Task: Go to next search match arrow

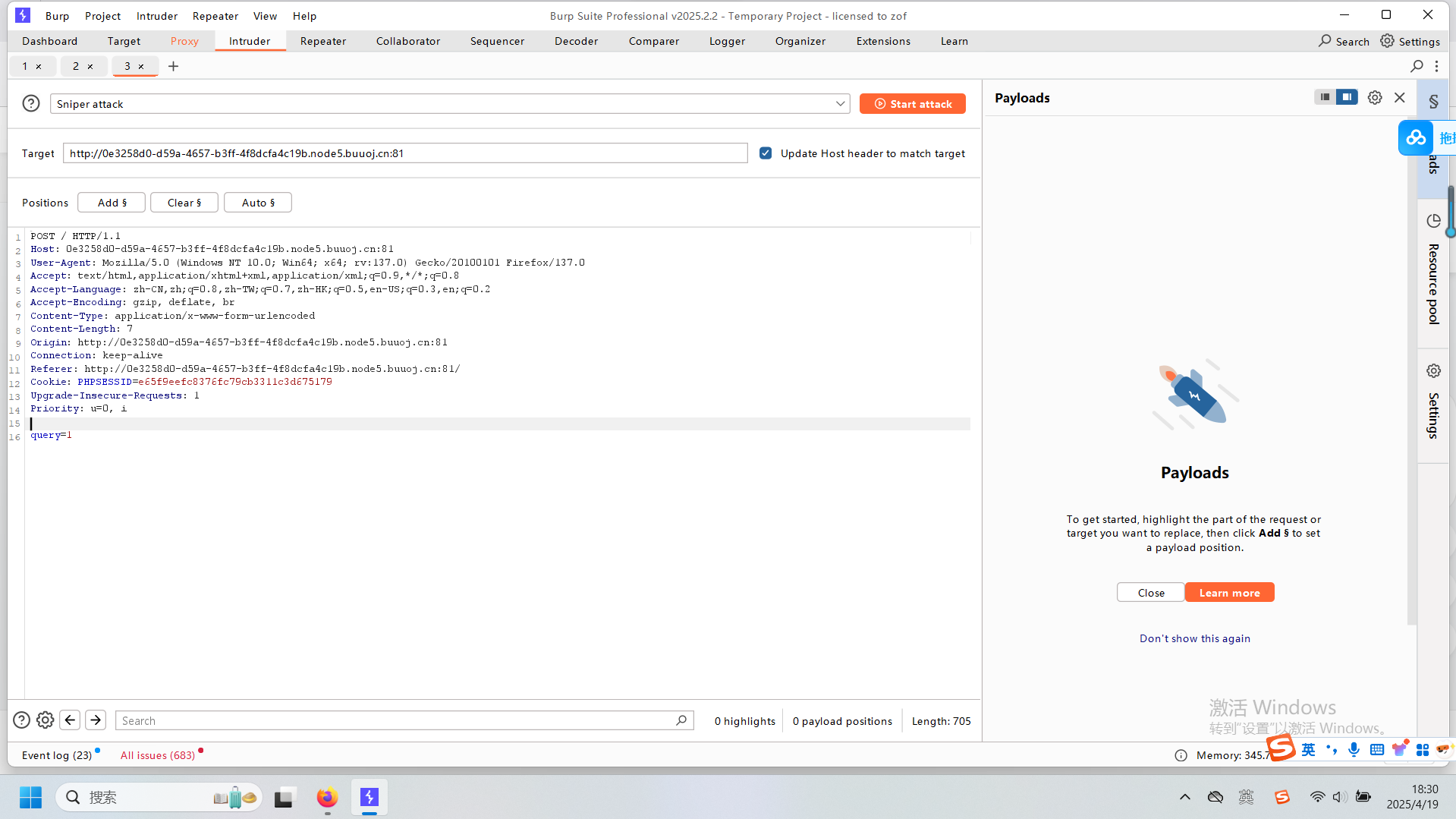Action: pos(96,720)
